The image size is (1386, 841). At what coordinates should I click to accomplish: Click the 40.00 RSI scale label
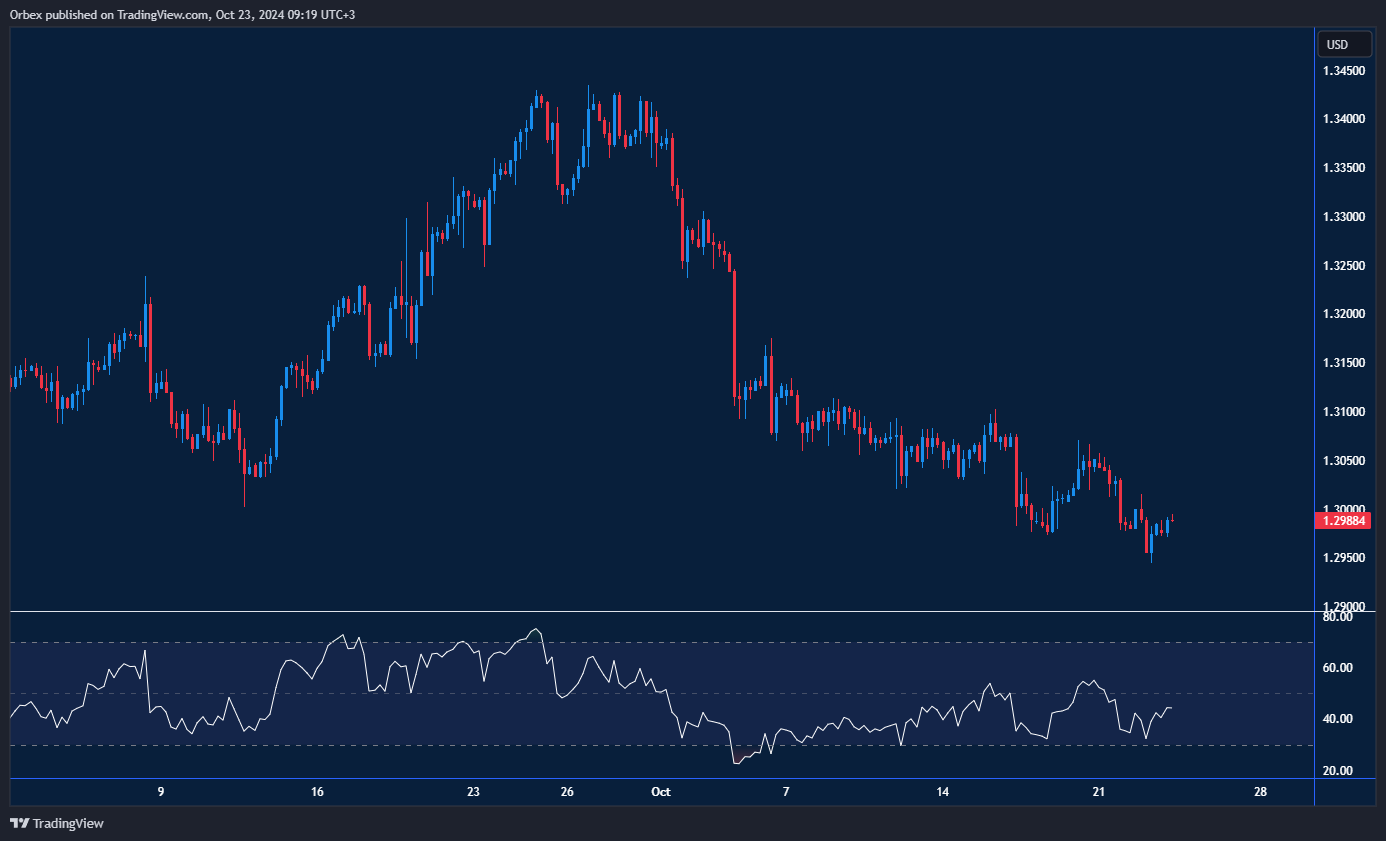tap(1338, 719)
